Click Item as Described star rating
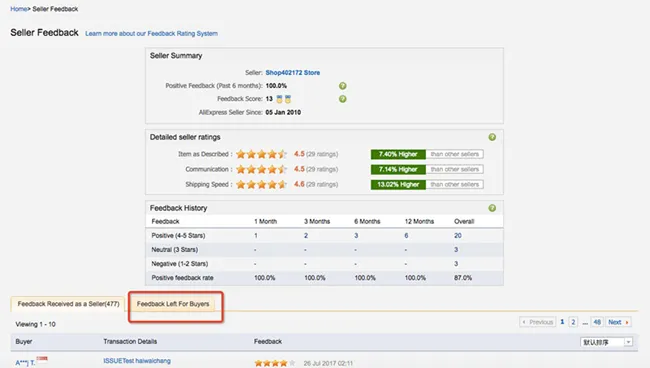The height and width of the screenshot is (368, 650). 261,154
